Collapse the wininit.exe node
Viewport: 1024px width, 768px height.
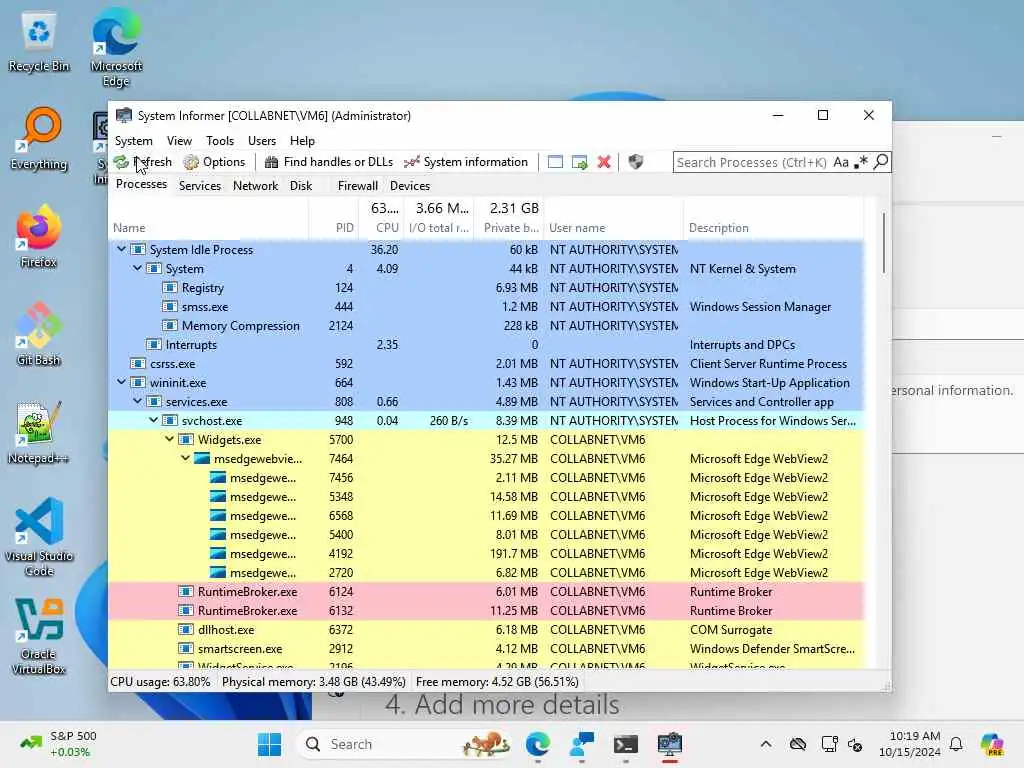coord(121,381)
